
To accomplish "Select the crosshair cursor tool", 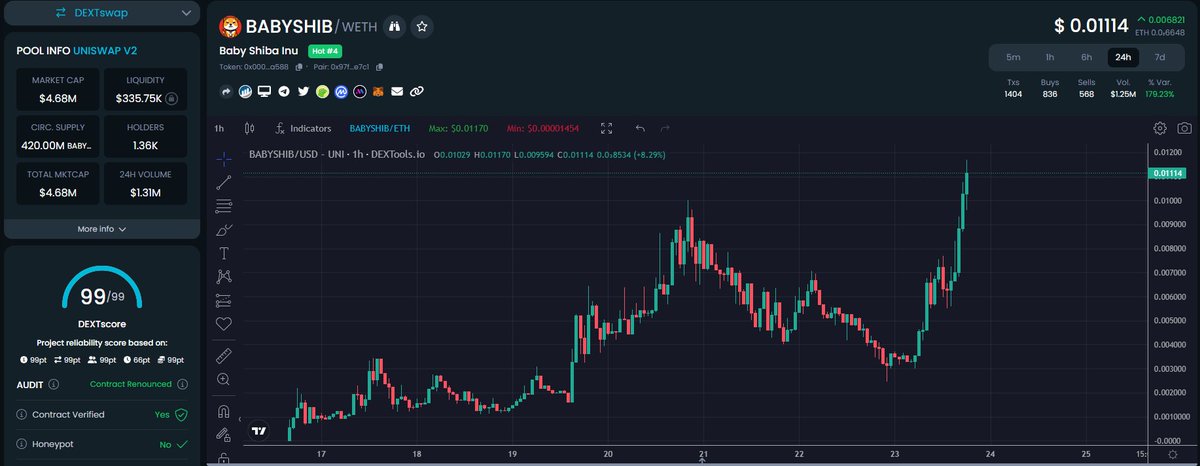I will 224,158.
